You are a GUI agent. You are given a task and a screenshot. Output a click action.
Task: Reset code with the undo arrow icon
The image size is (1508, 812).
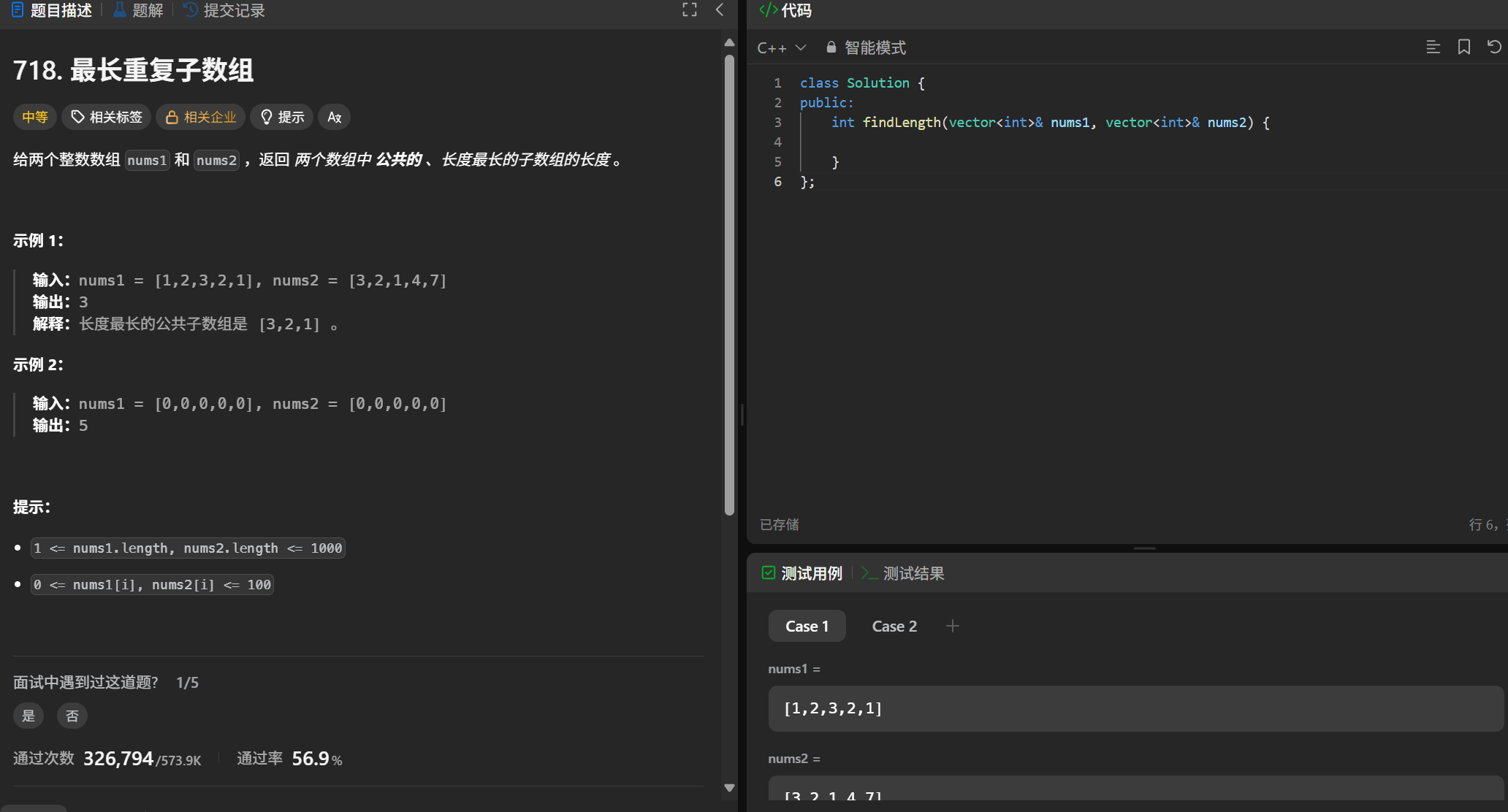pos(1494,47)
